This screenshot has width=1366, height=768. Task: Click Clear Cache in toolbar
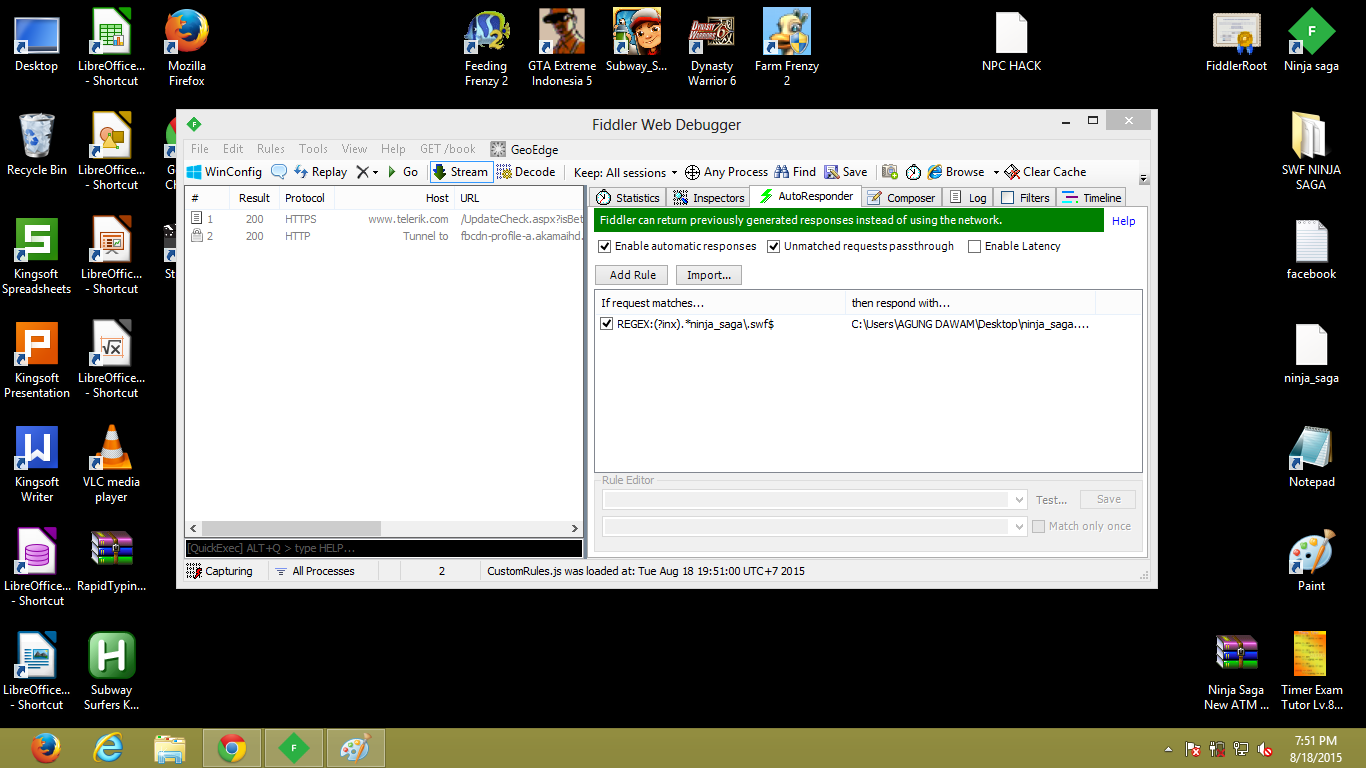tap(1046, 172)
